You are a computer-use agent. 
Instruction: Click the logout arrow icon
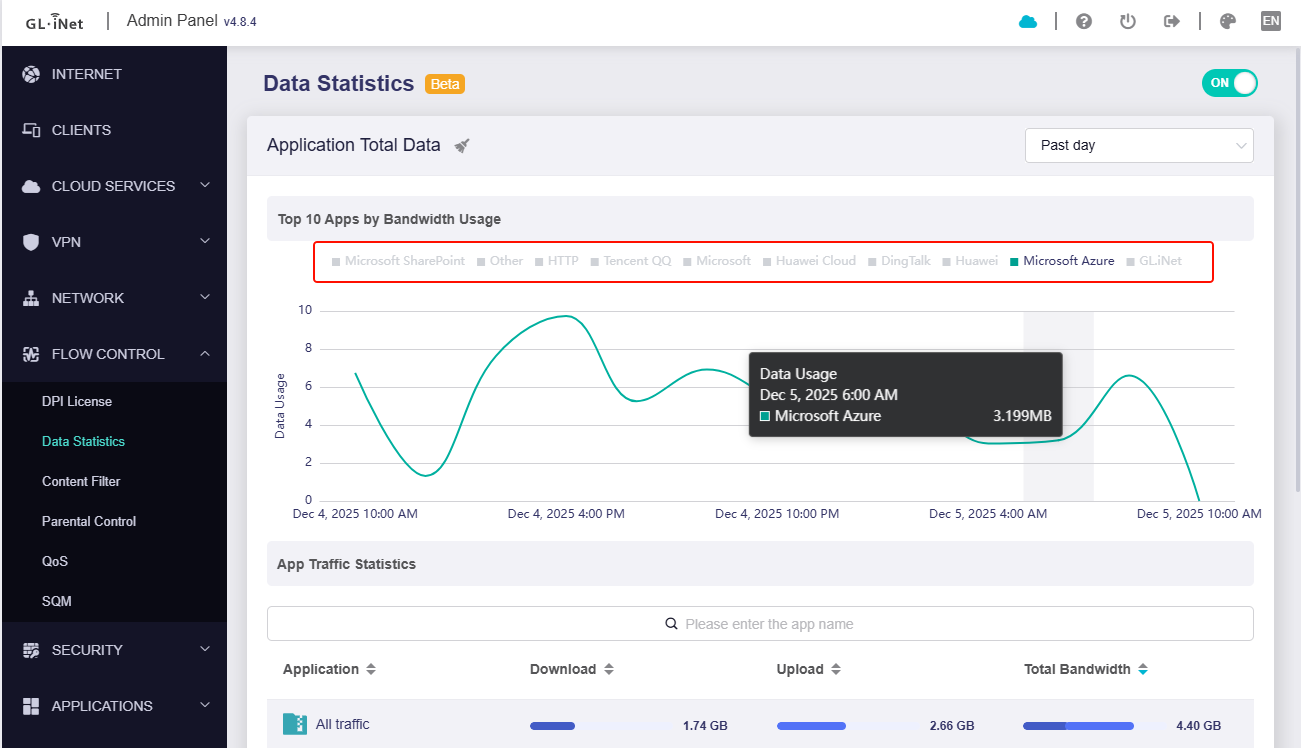pos(1172,21)
